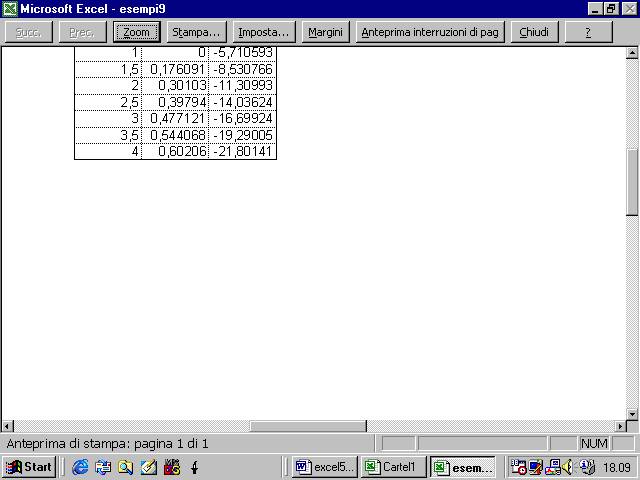Click the 18.09 system clock
640x480 pixels.
tap(617, 467)
